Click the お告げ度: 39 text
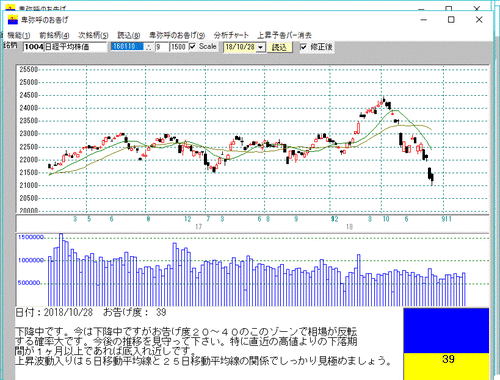This screenshot has width=500, height=380. pyautogui.click(x=135, y=312)
